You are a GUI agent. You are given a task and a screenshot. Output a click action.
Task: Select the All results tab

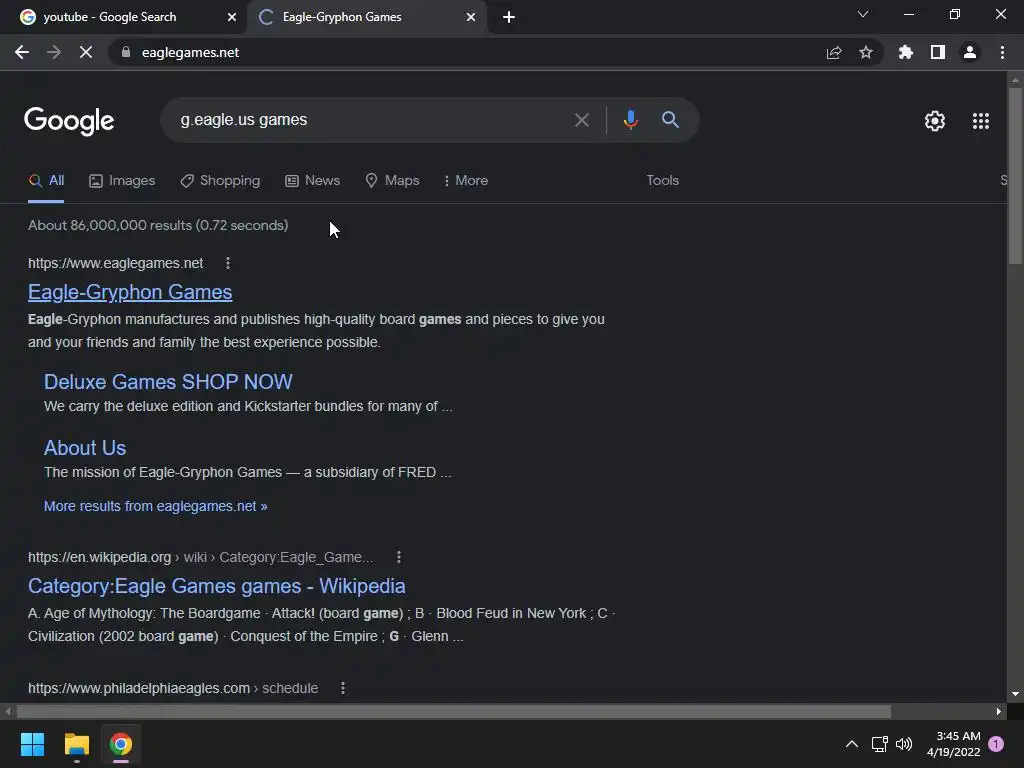pyautogui.click(x=46, y=181)
